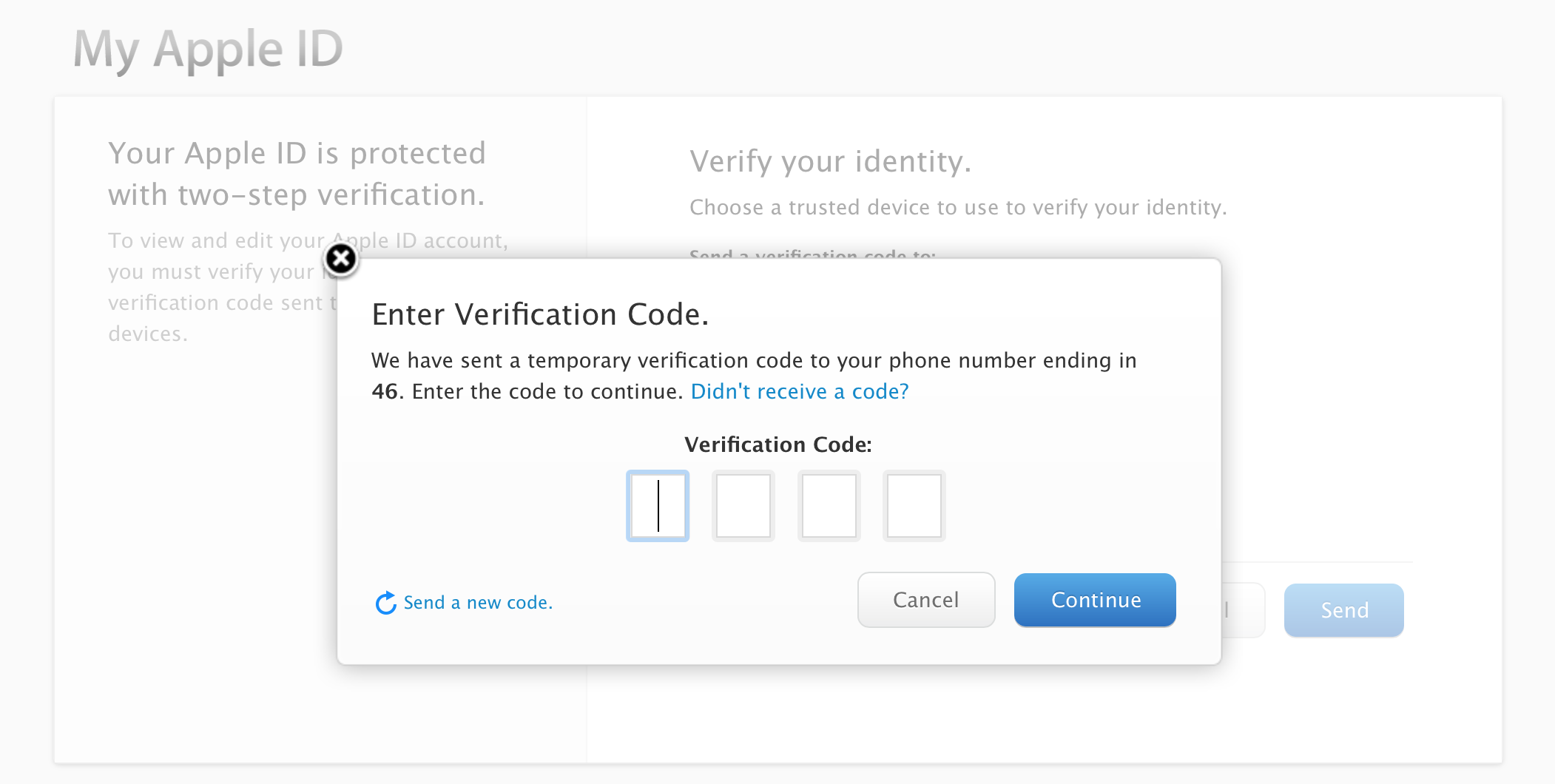
Task: Click the 'To view and edit' paragraph
Action: coord(308,287)
